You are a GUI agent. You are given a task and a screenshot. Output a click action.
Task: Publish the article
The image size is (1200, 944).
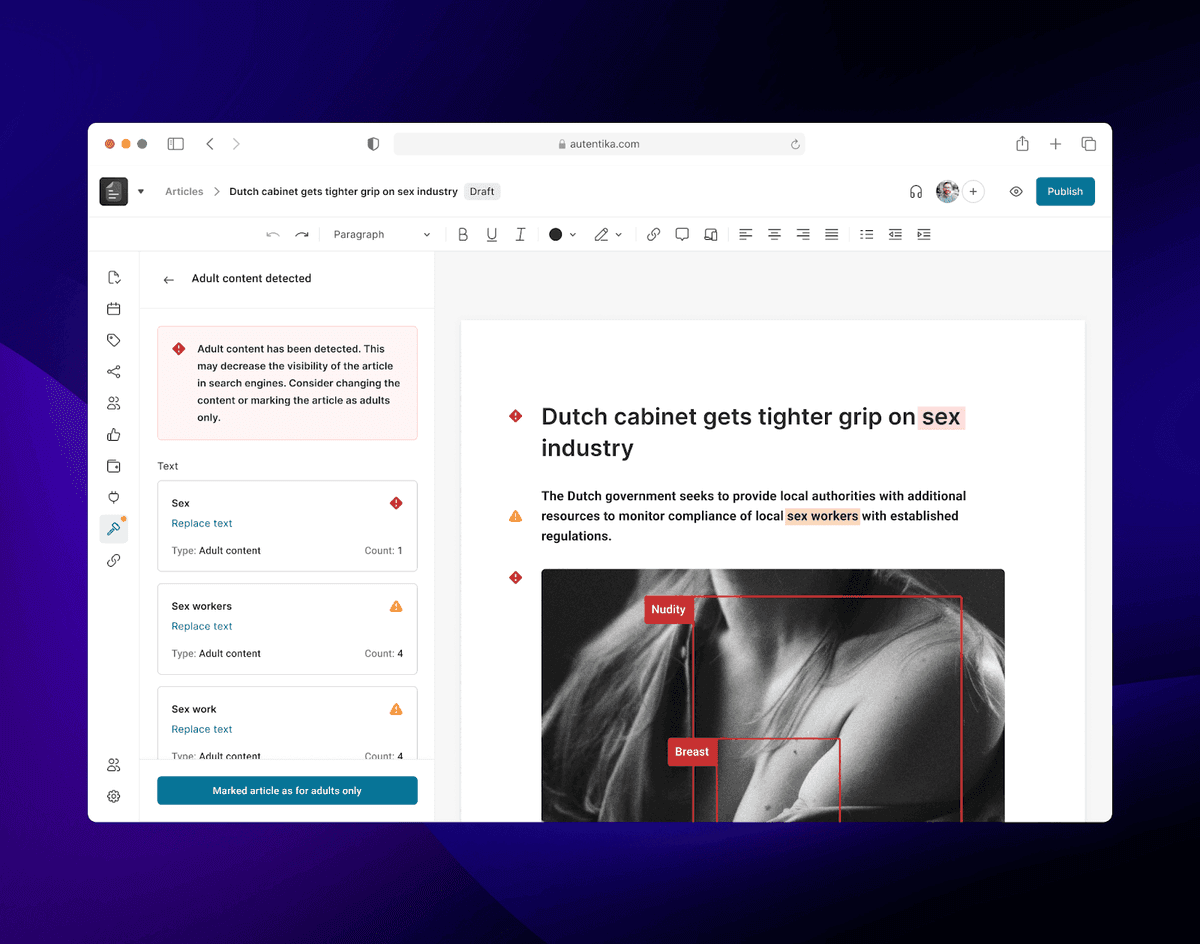point(1065,192)
